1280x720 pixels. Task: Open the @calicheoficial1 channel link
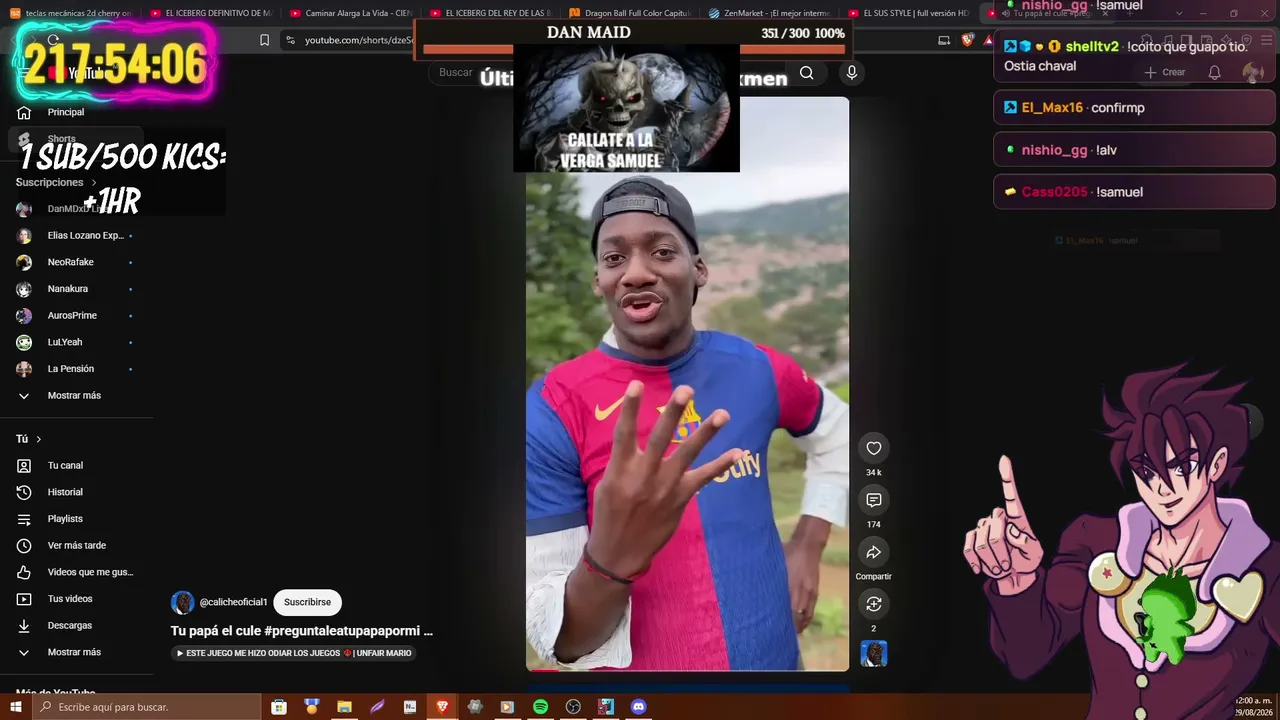(233, 602)
